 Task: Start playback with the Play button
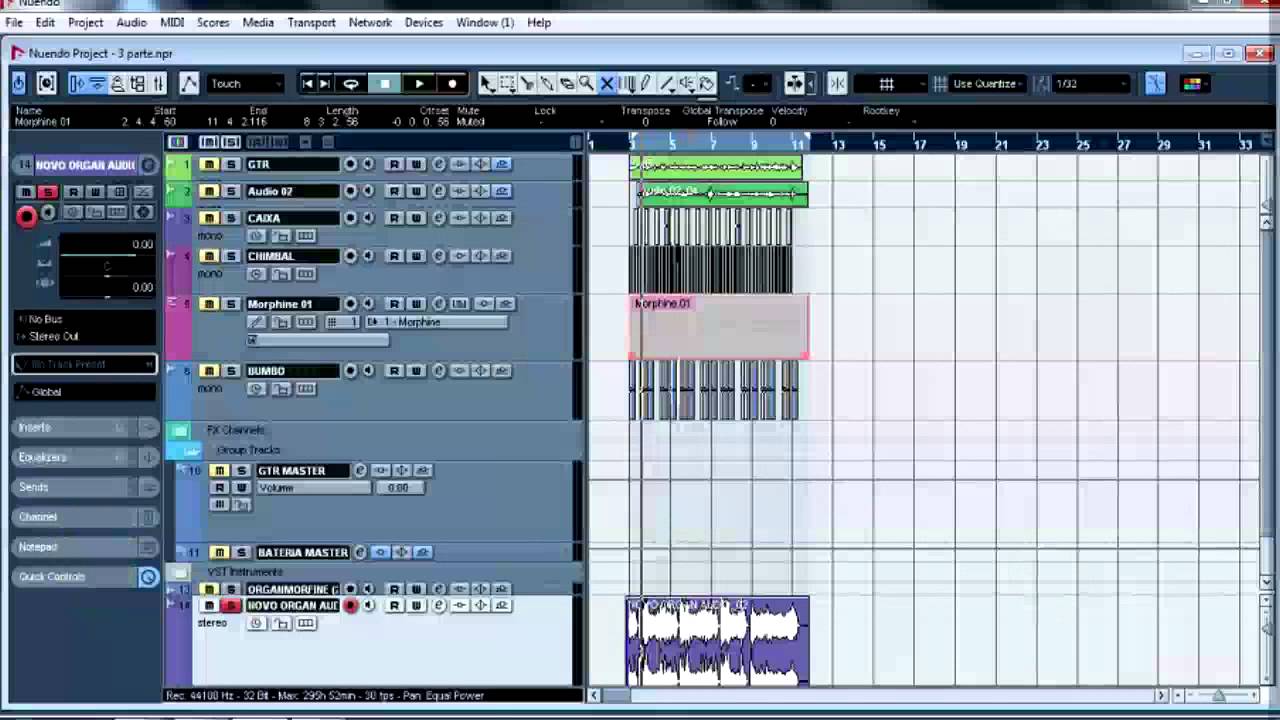[419, 84]
